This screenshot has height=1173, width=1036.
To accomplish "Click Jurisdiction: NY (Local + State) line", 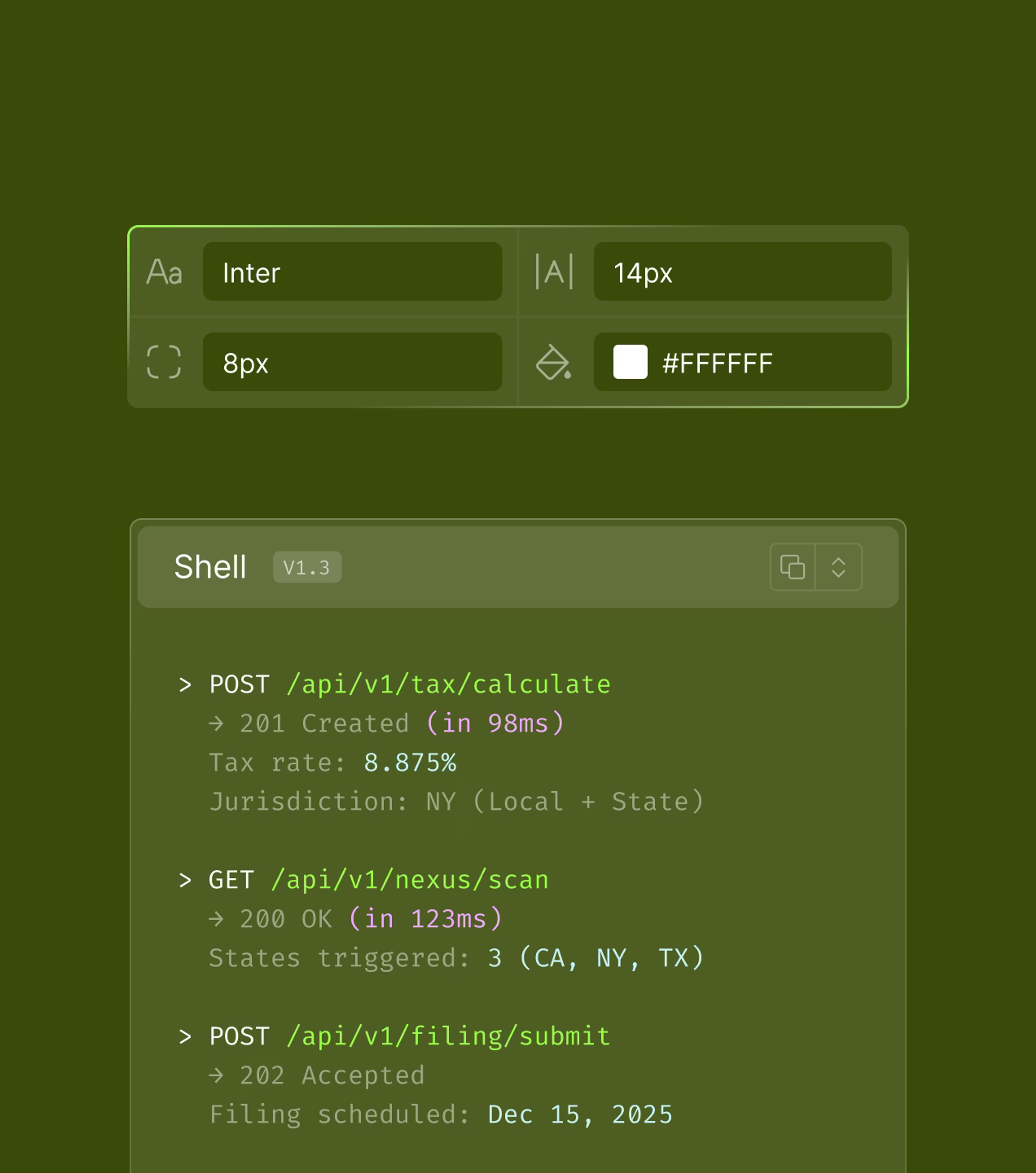I will 456,802.
